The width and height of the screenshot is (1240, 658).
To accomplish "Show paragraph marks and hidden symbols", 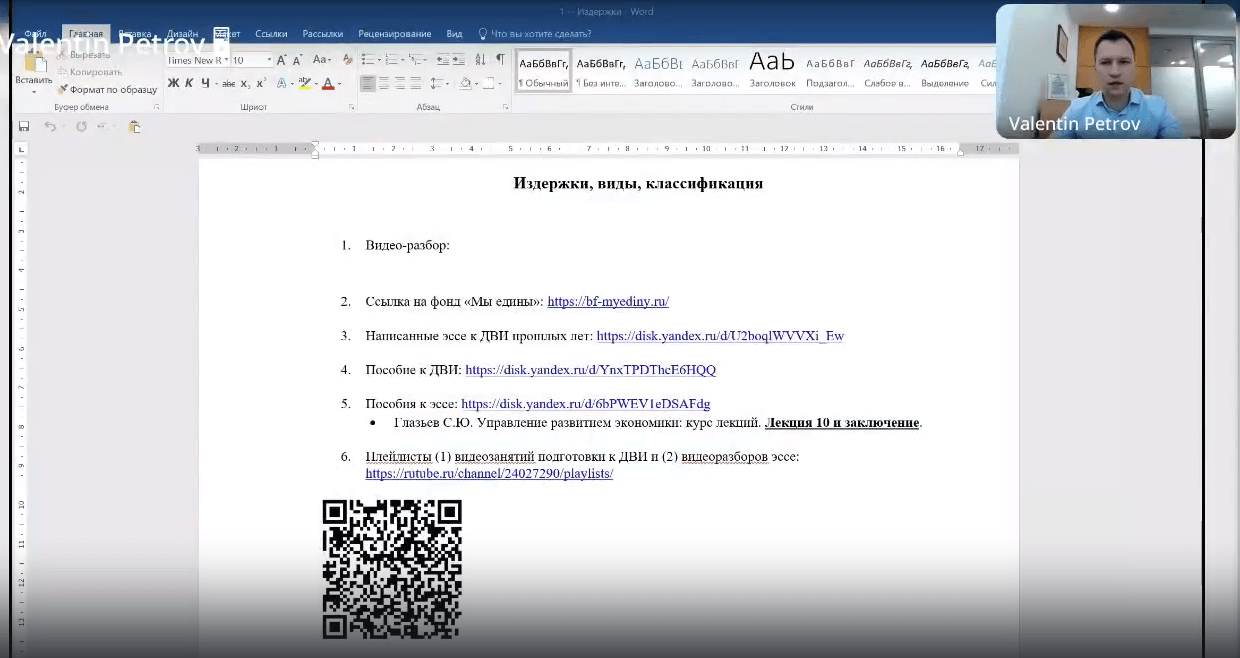I will coord(500,60).
